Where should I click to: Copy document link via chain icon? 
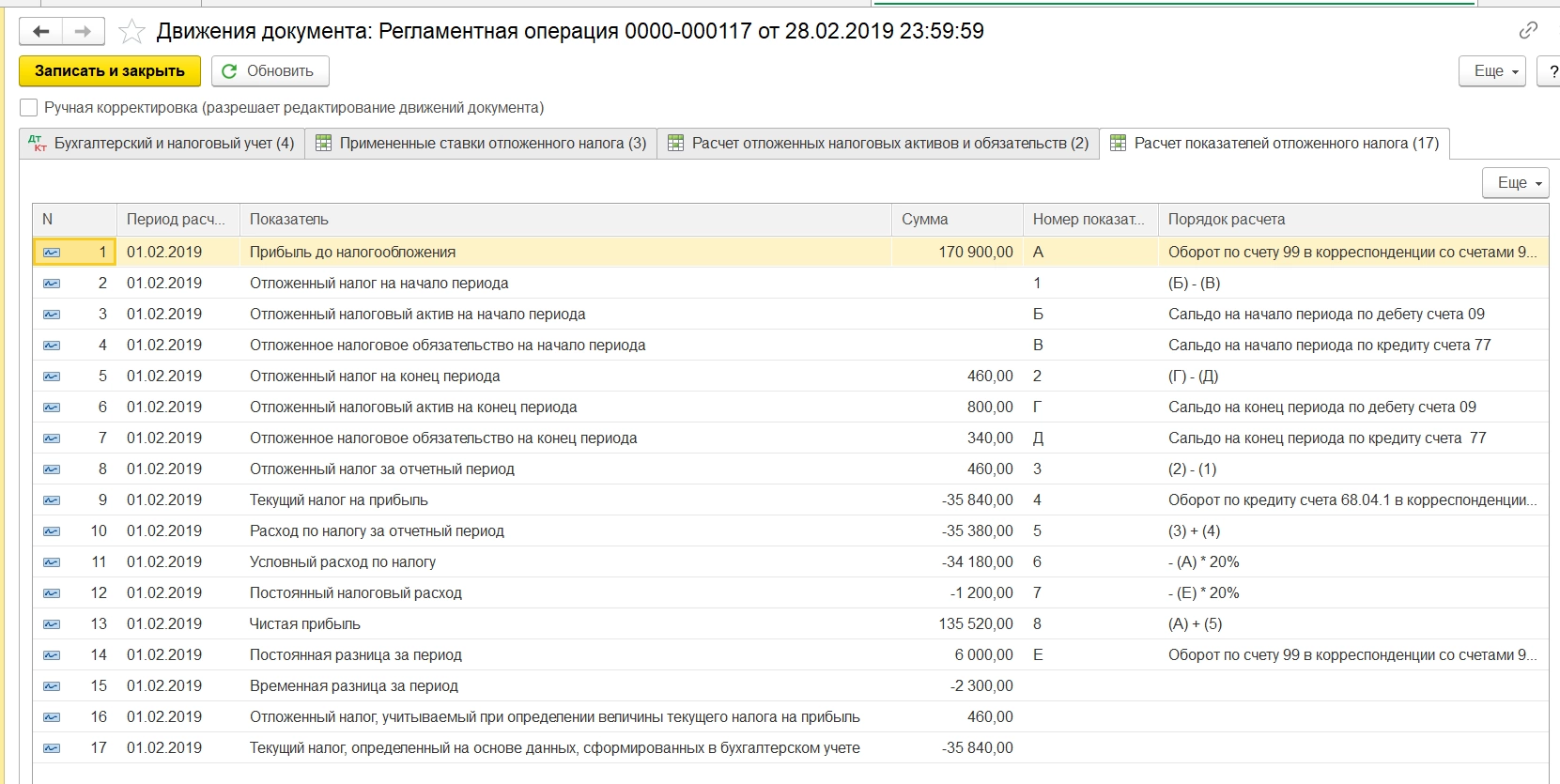[x=1528, y=31]
